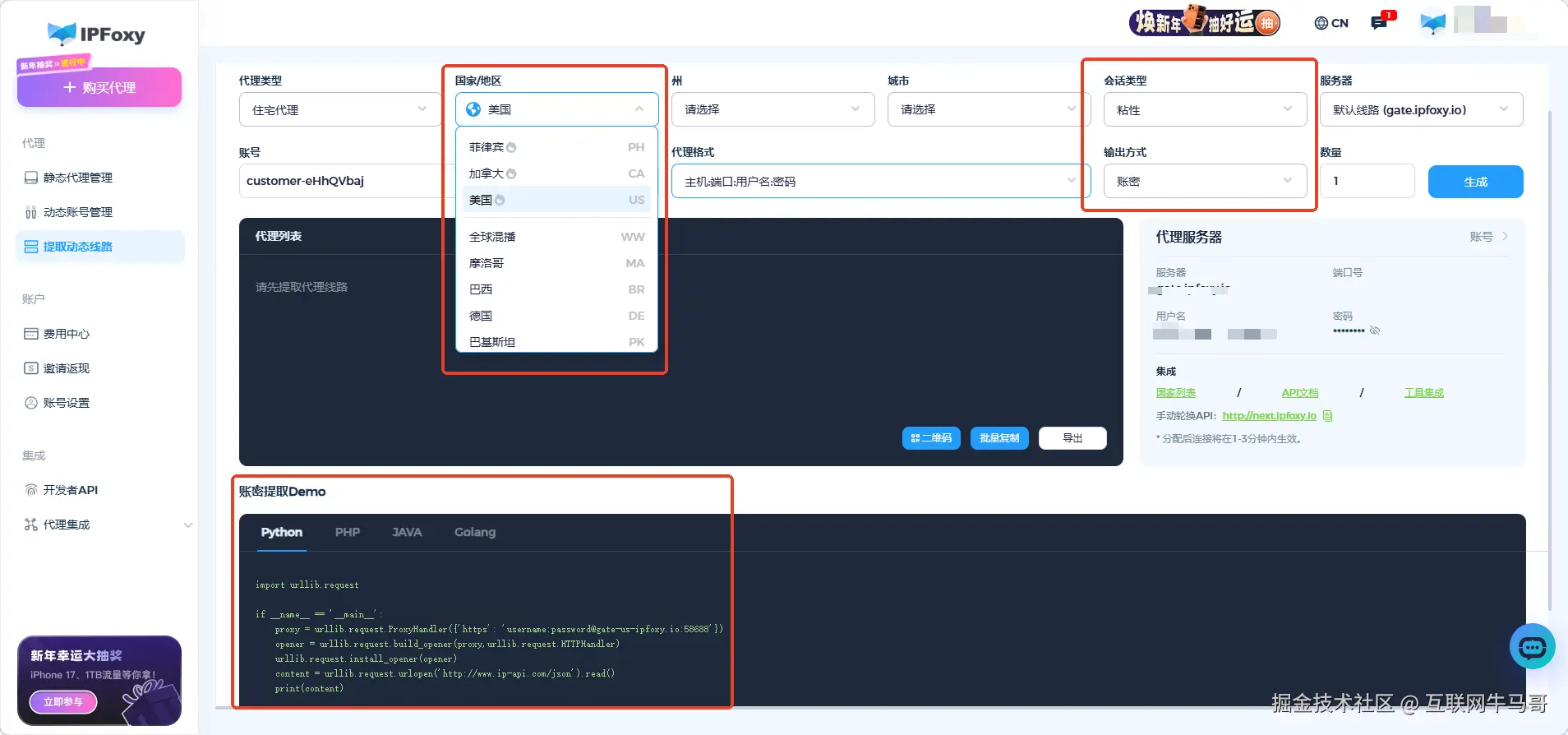The width and height of the screenshot is (1568, 735).
Task: Open the 服务器 line dropdown
Action: click(1421, 109)
